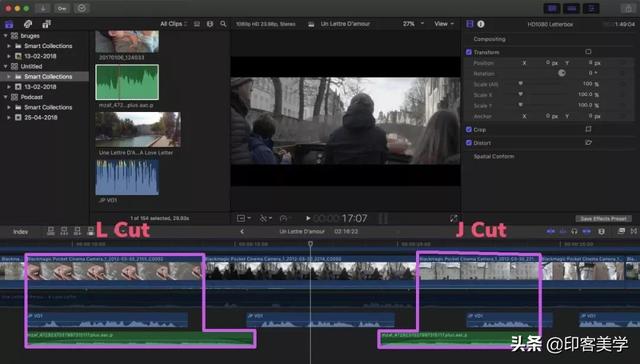Uncheck the Distort checkbox
This screenshot has height=364, width=640.
(x=469, y=143)
